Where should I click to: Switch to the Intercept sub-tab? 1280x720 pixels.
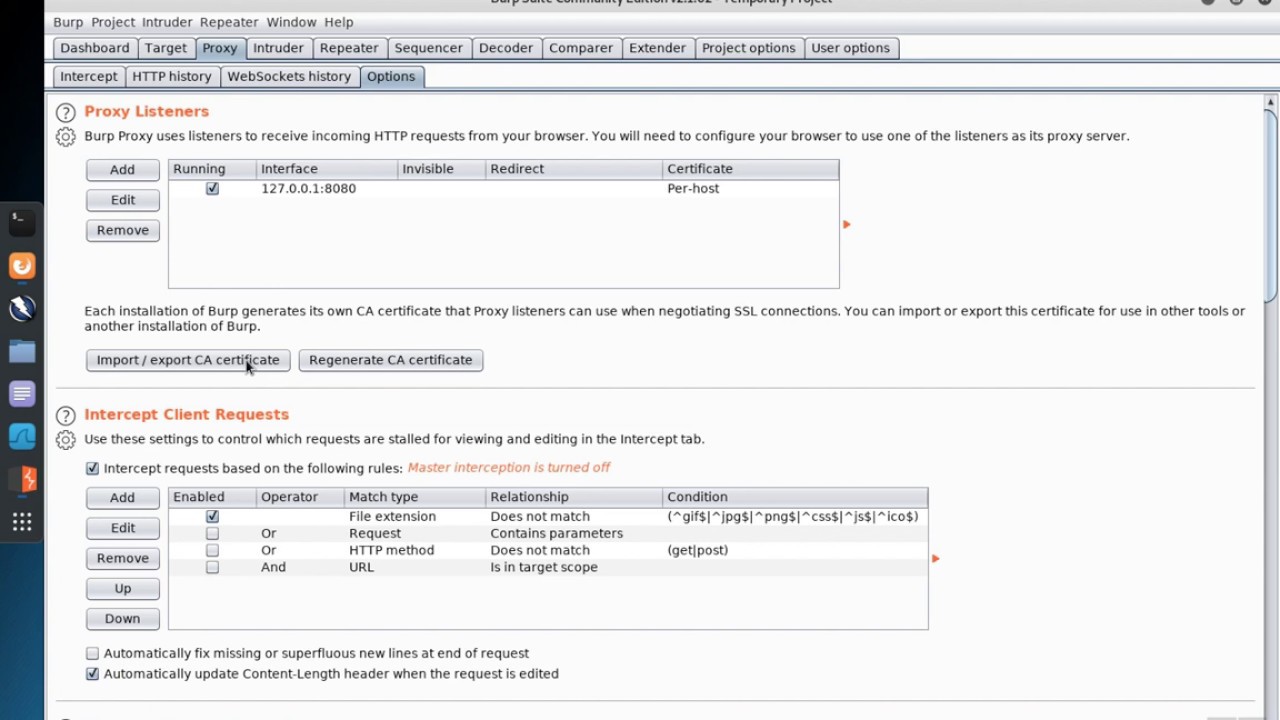point(88,76)
